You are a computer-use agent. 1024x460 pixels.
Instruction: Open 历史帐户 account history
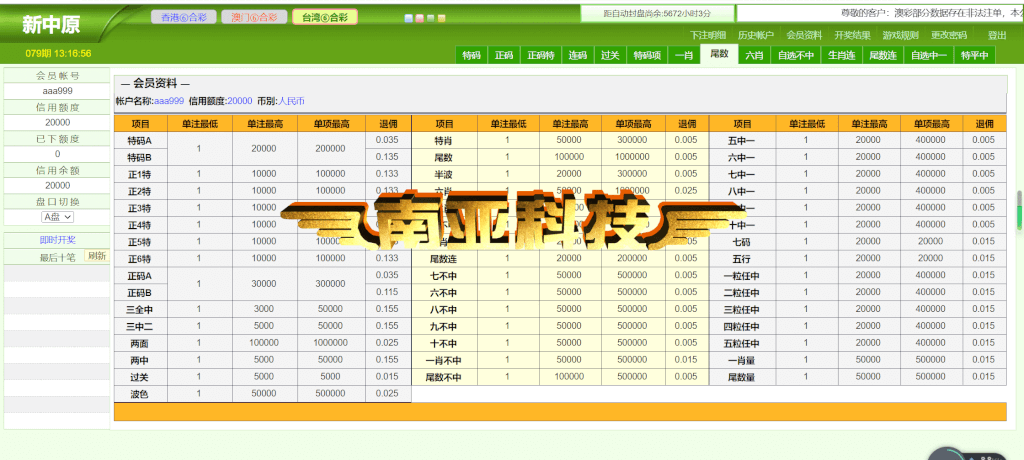[756, 35]
